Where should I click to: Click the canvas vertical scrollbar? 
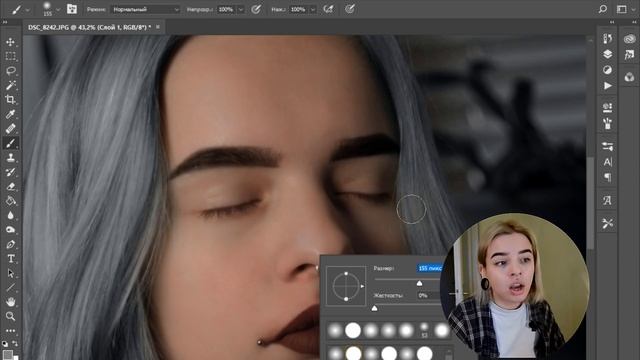click(590, 203)
